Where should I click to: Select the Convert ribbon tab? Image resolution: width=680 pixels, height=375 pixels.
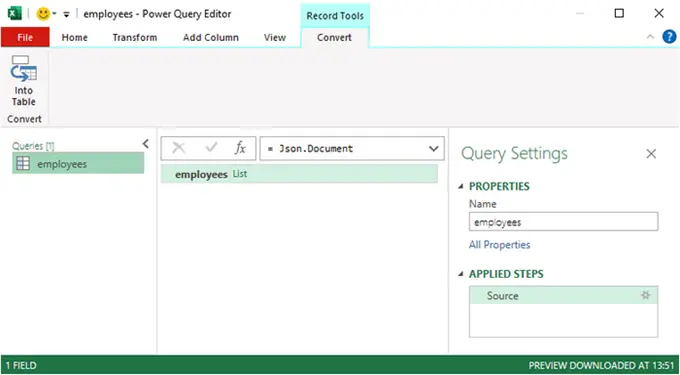334,37
